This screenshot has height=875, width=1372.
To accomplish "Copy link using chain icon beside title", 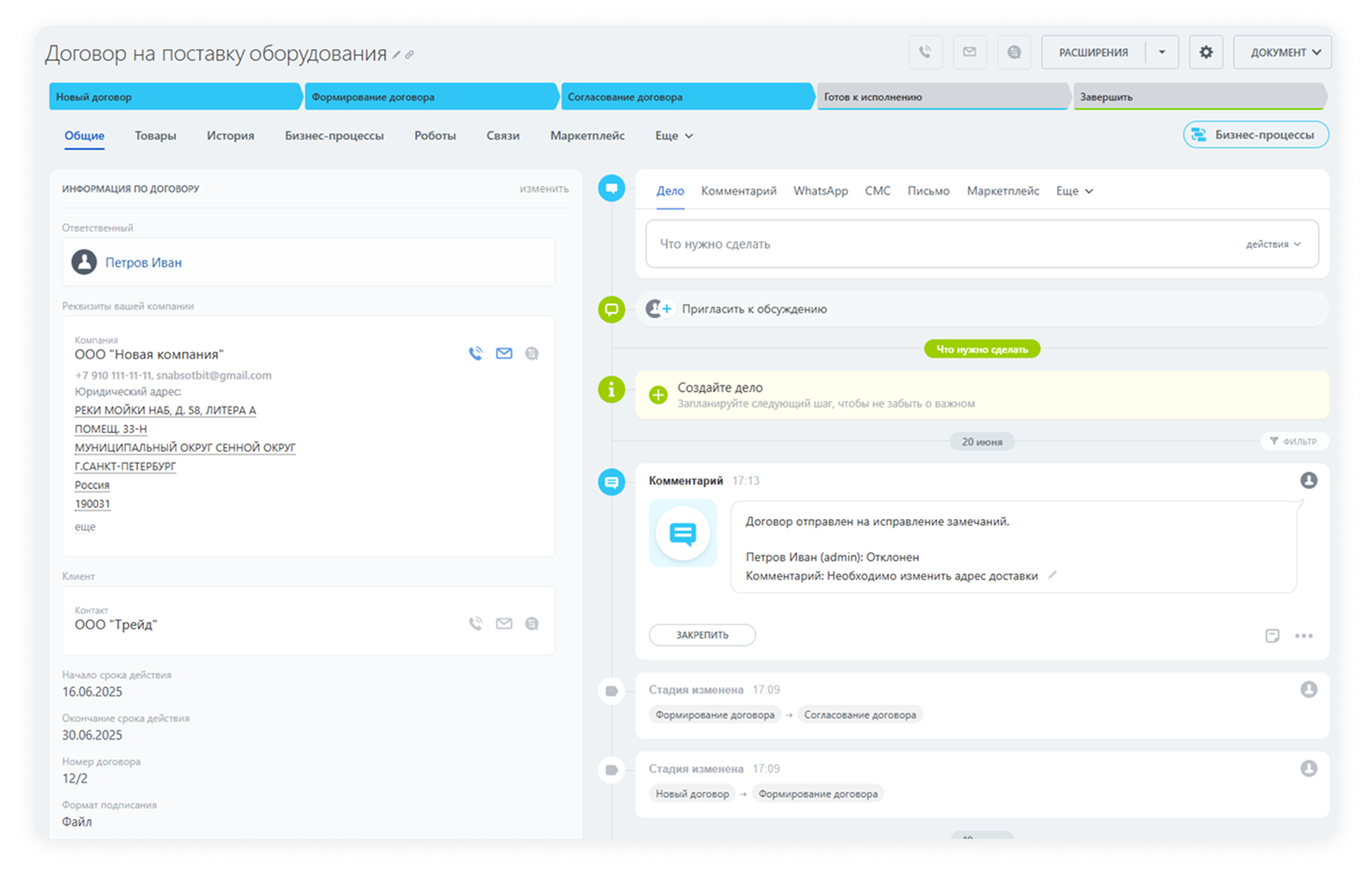I will [410, 55].
